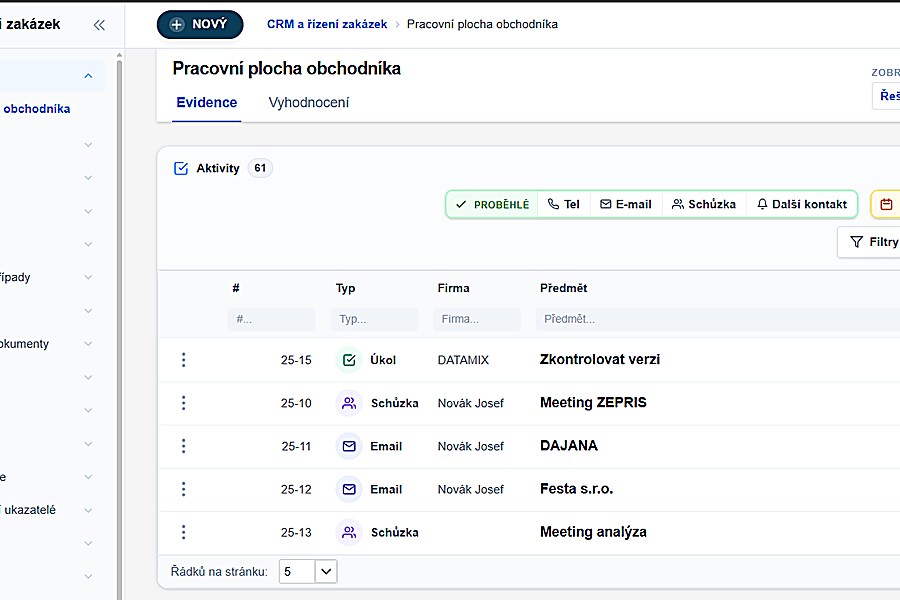Sort by the Předmět column header

coord(564,288)
